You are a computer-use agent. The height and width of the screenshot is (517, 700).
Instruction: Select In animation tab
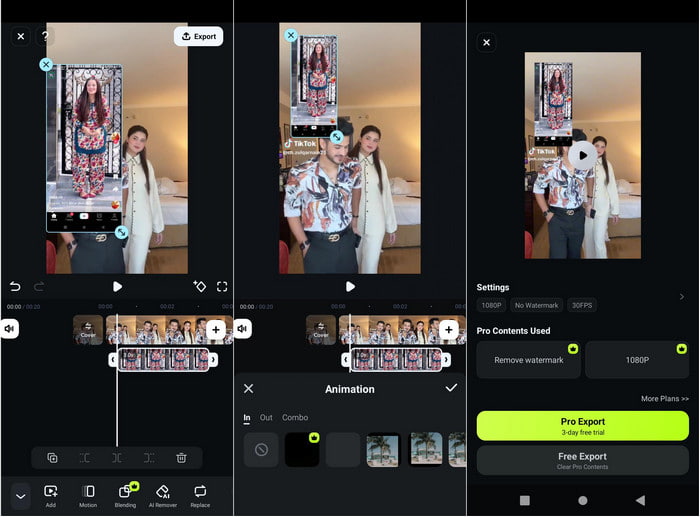coord(247,418)
